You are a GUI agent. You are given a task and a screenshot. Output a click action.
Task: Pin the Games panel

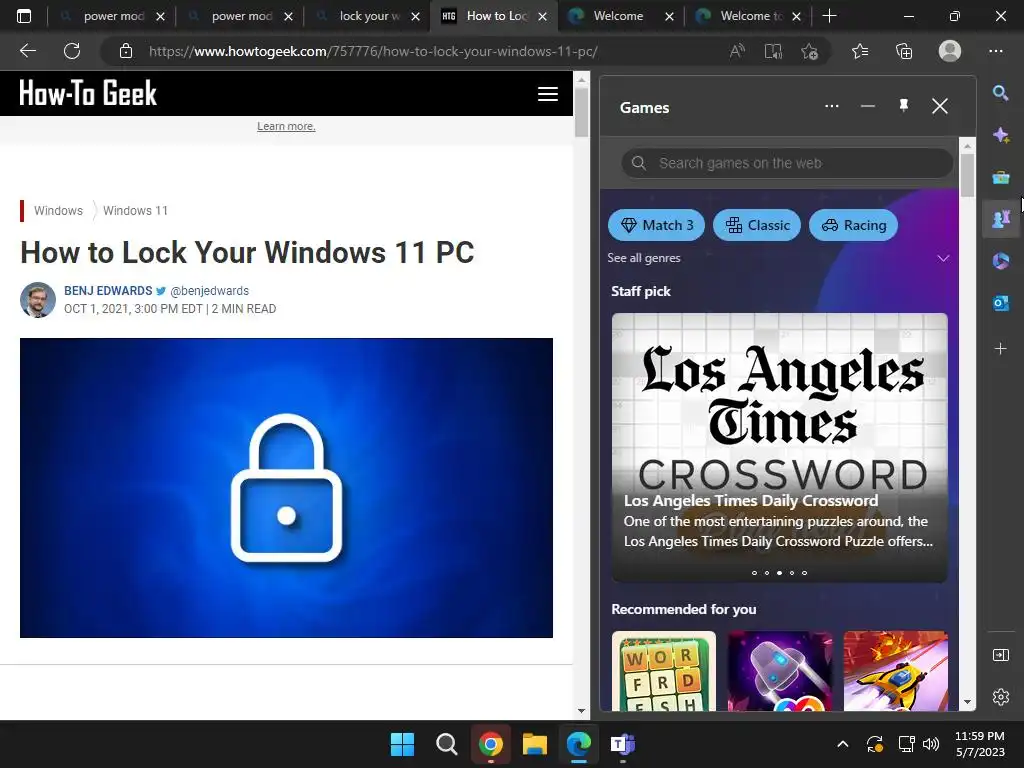click(904, 106)
